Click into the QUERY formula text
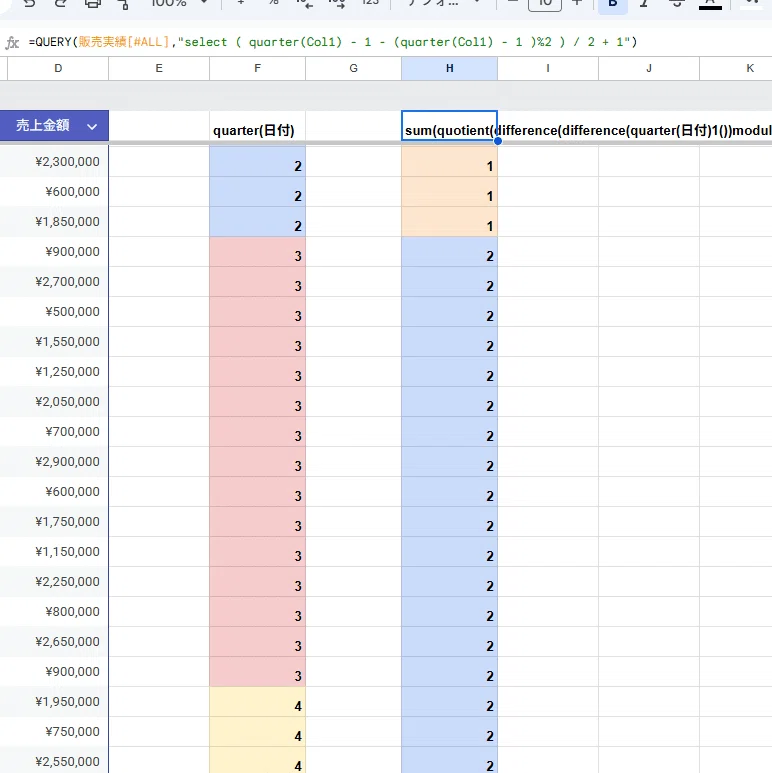The height and width of the screenshot is (773, 772). (333, 42)
